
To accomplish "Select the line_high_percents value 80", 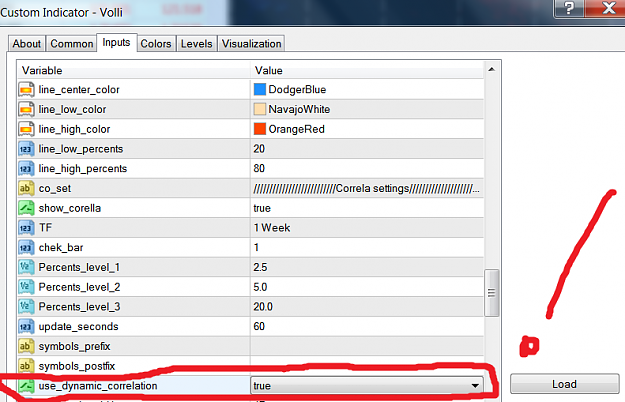I will click(x=259, y=169).
